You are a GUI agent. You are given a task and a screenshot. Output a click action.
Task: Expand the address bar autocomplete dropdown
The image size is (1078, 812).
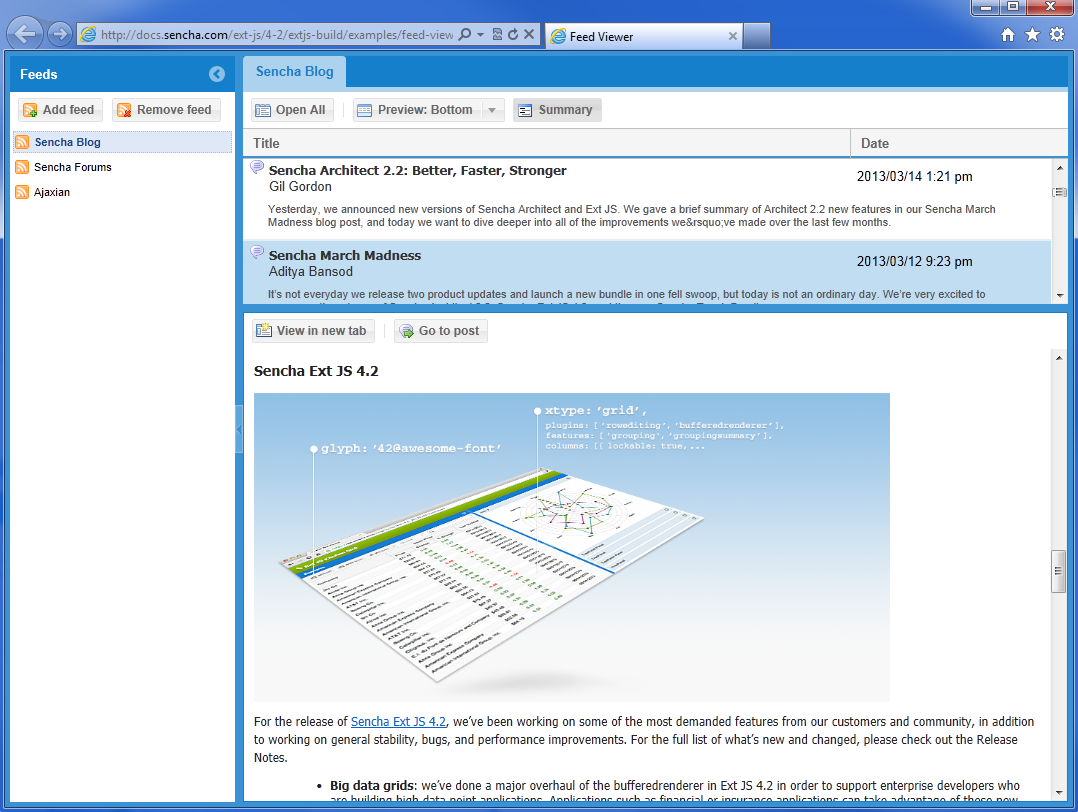(x=481, y=34)
